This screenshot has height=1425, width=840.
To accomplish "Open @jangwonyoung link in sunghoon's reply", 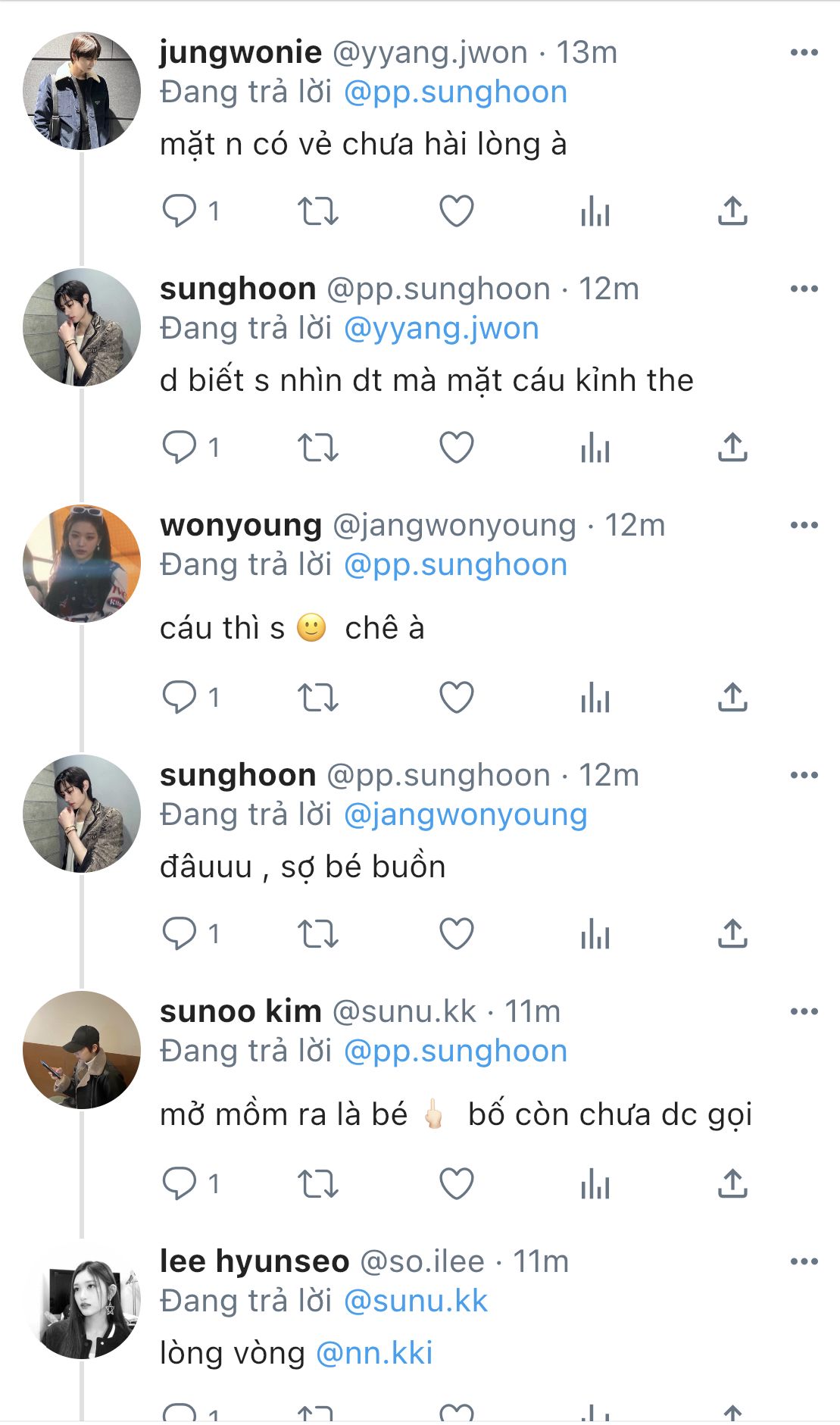I will (465, 815).
